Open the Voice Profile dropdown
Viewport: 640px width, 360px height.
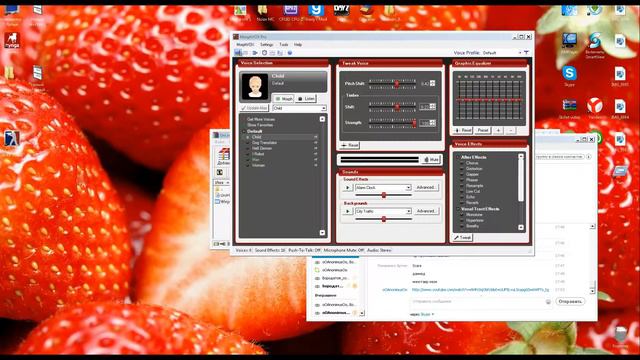pyautogui.click(x=502, y=53)
